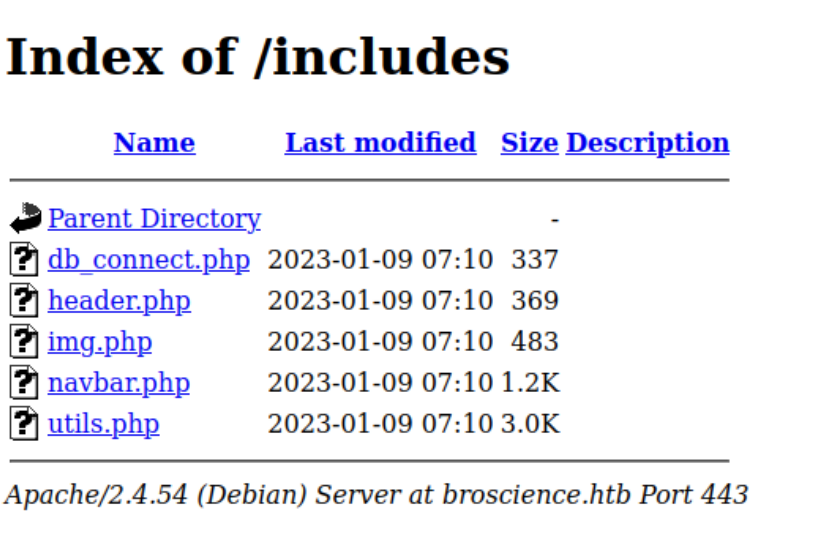The image size is (814, 534).
Task: Click the "Index of /includes" page heading
Action: pos(258,57)
